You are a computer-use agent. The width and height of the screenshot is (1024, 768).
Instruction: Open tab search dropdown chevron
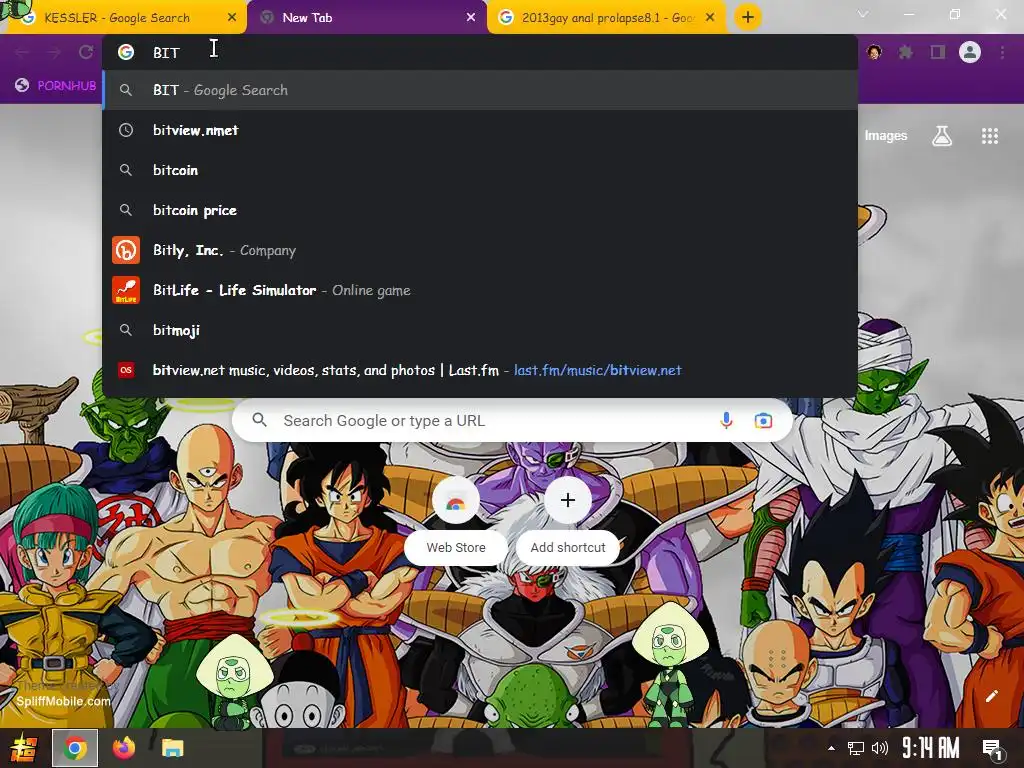pos(863,14)
